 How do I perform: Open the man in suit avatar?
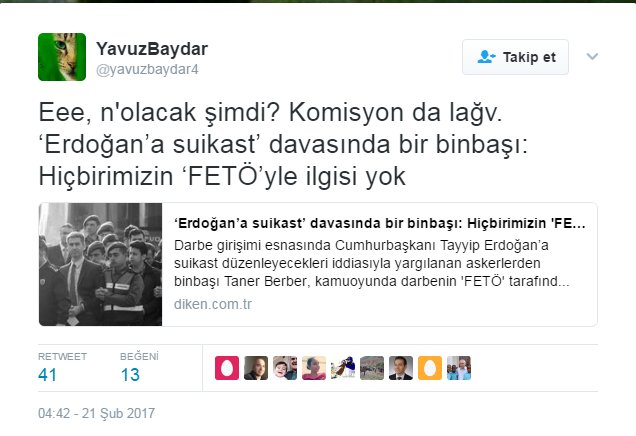[401, 368]
